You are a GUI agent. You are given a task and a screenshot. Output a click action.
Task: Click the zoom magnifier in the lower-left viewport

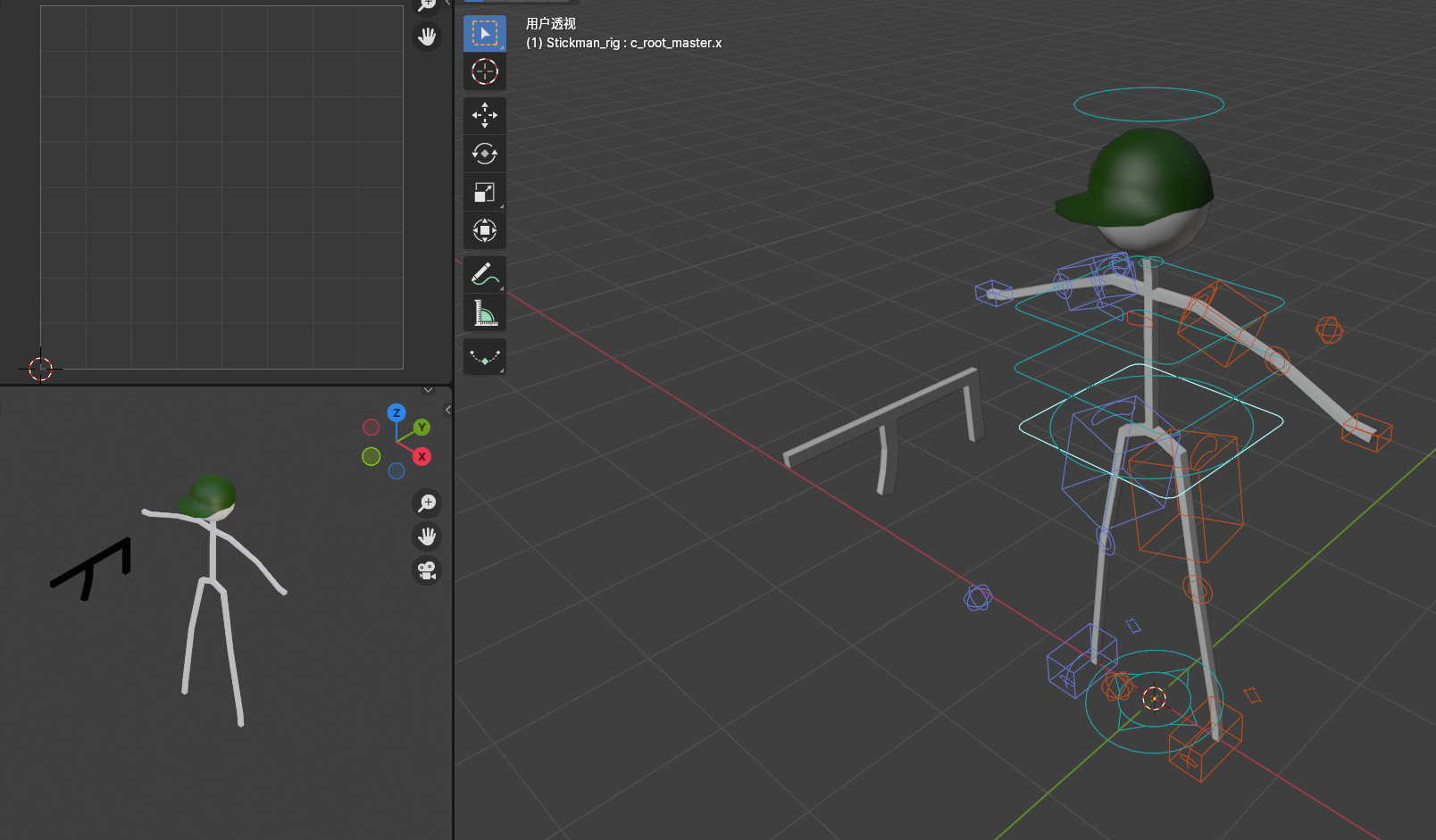pyautogui.click(x=427, y=503)
